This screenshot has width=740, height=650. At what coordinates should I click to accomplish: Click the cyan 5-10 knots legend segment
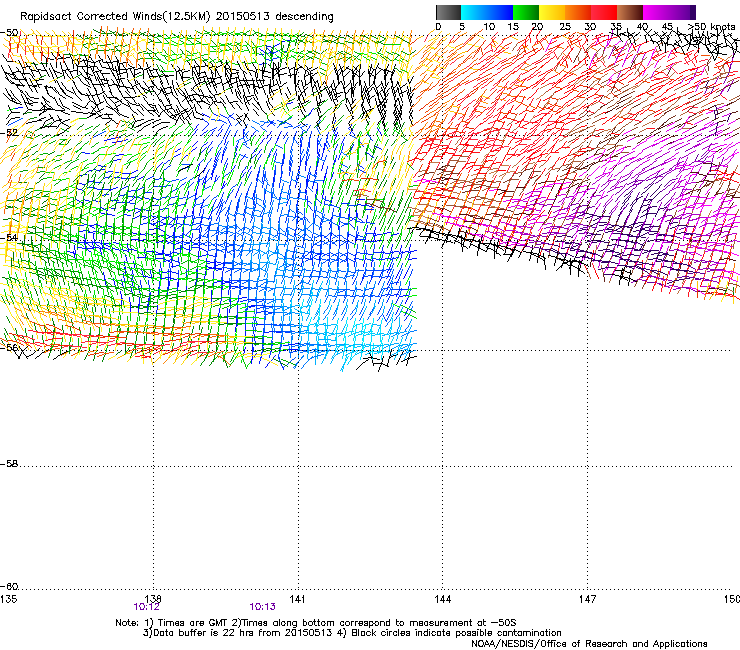click(x=474, y=12)
